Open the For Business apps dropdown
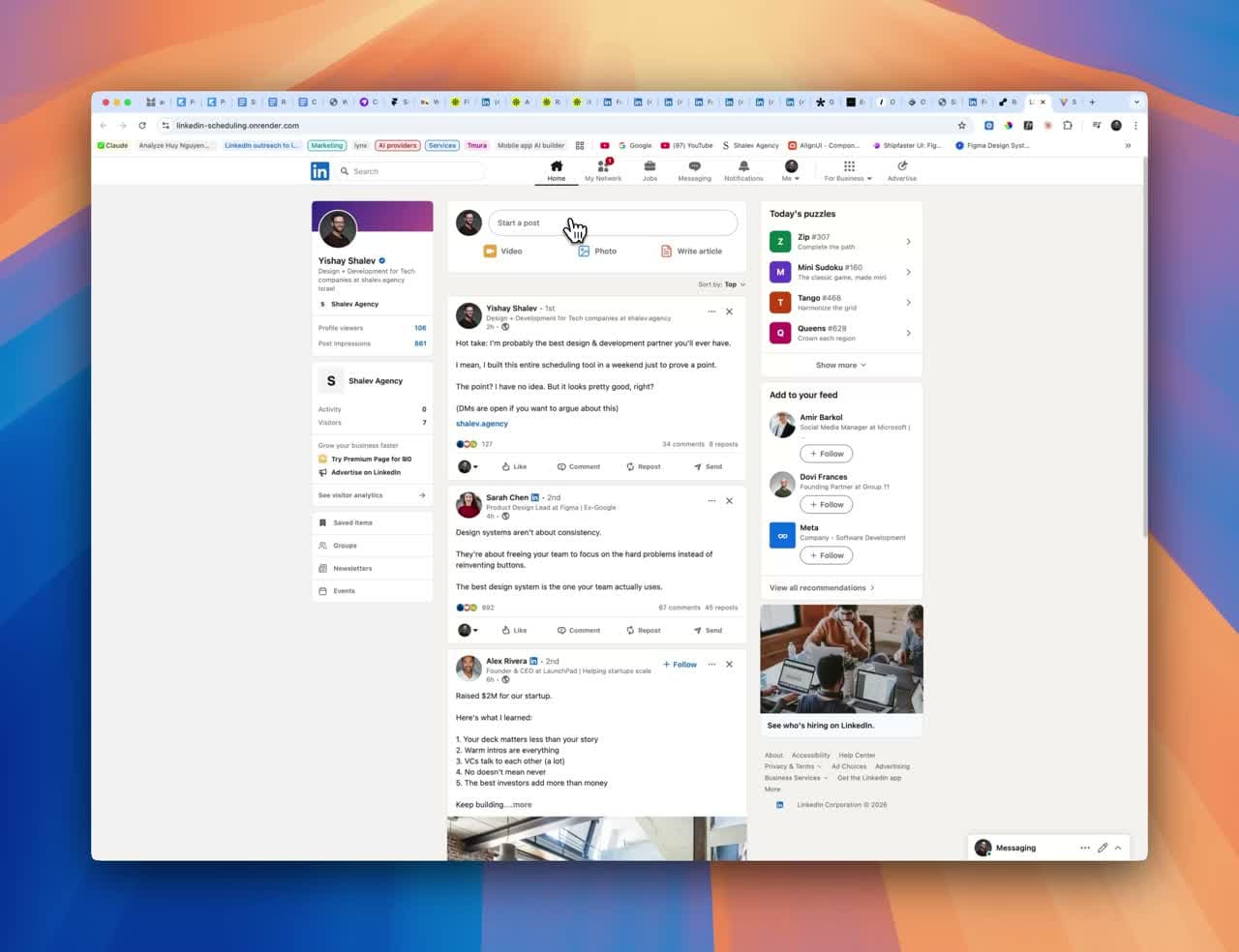Viewport: 1239px width, 952px height. coord(848,171)
